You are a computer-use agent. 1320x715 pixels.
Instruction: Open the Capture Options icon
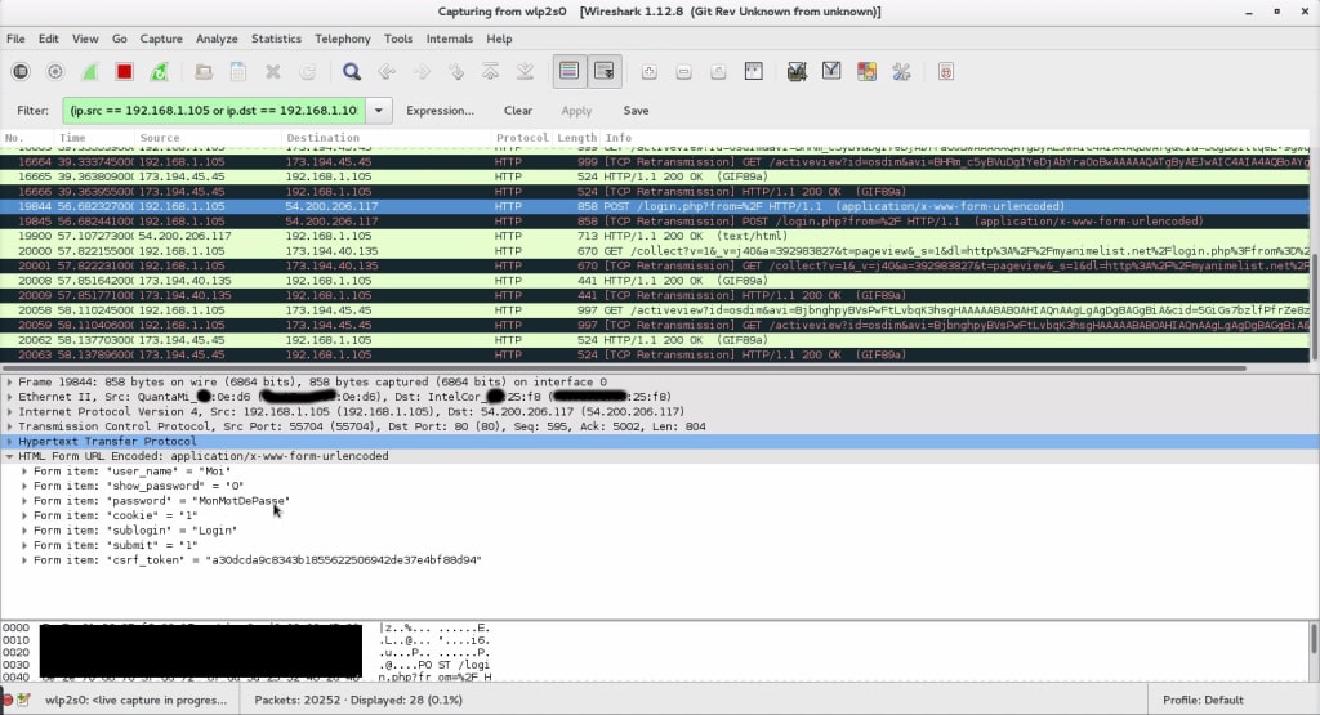pos(55,71)
